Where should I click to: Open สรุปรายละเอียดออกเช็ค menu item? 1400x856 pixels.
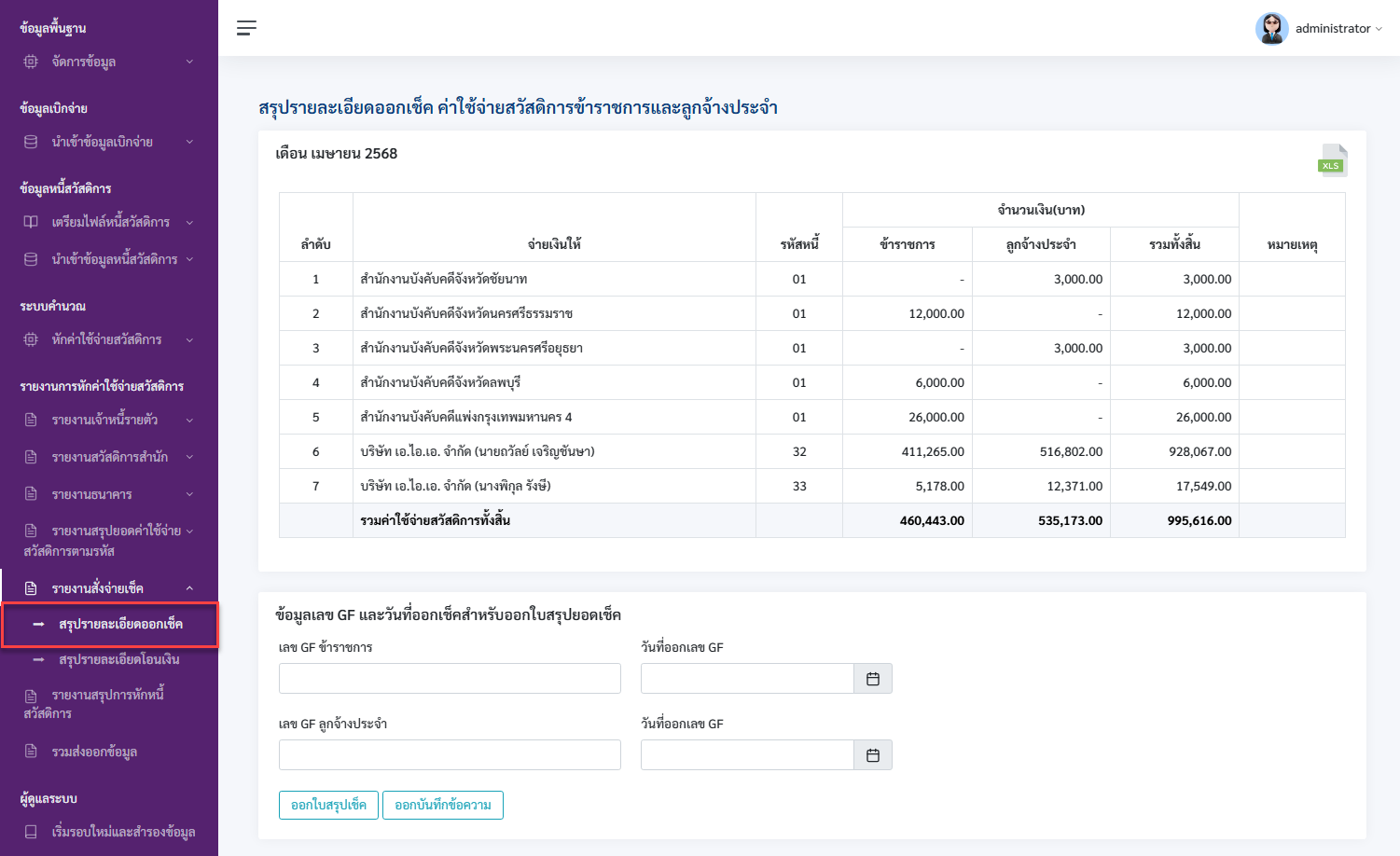click(x=110, y=625)
